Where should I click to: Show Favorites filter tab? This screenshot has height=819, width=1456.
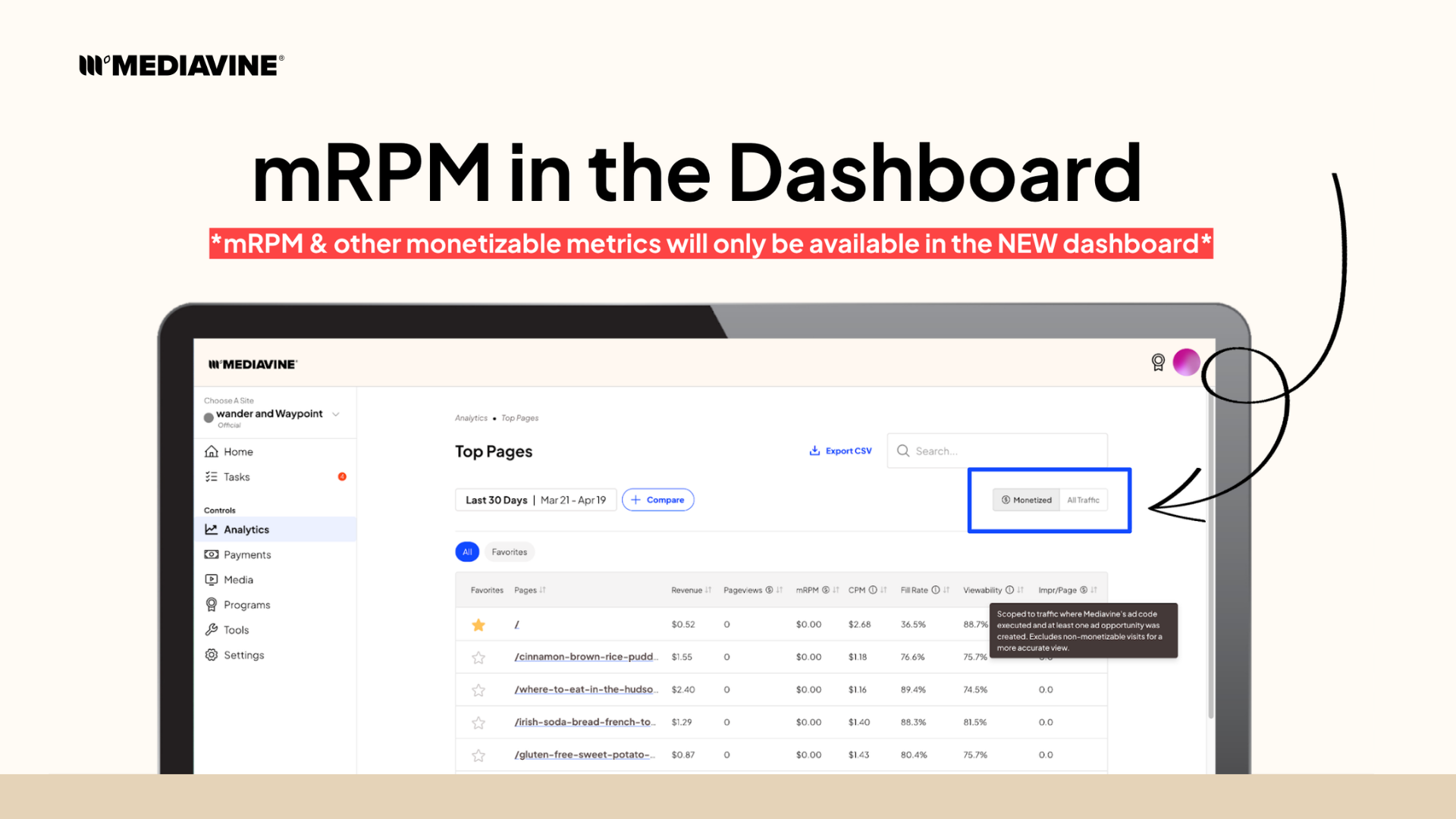click(509, 552)
